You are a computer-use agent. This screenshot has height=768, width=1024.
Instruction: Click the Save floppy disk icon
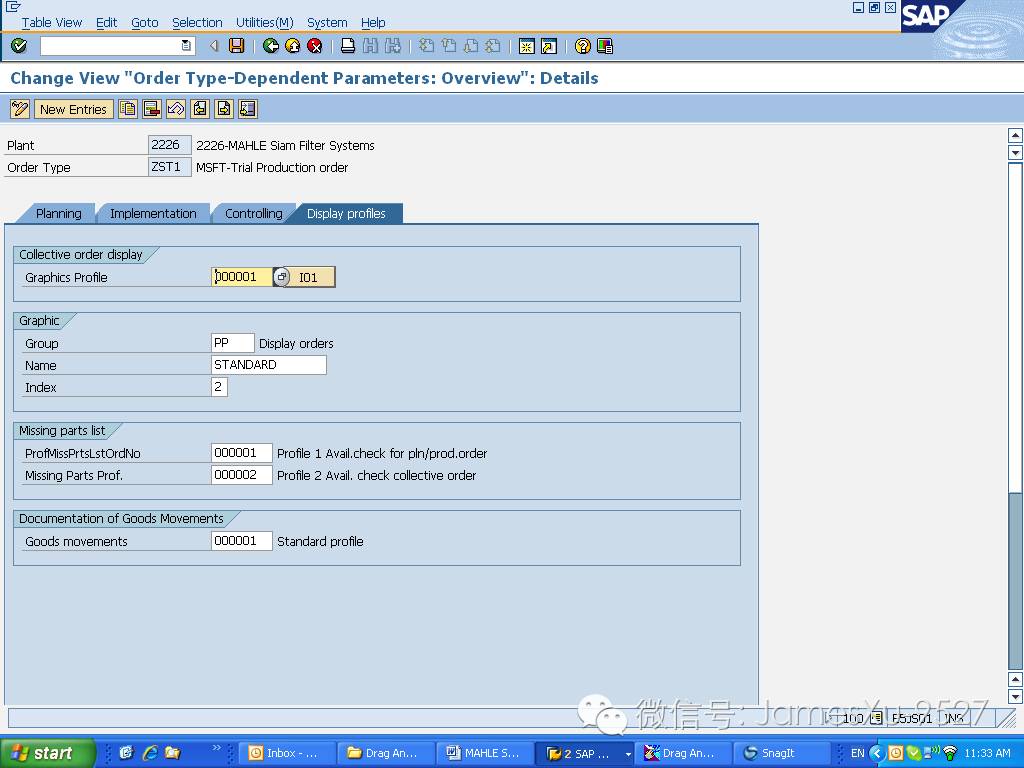point(236,46)
